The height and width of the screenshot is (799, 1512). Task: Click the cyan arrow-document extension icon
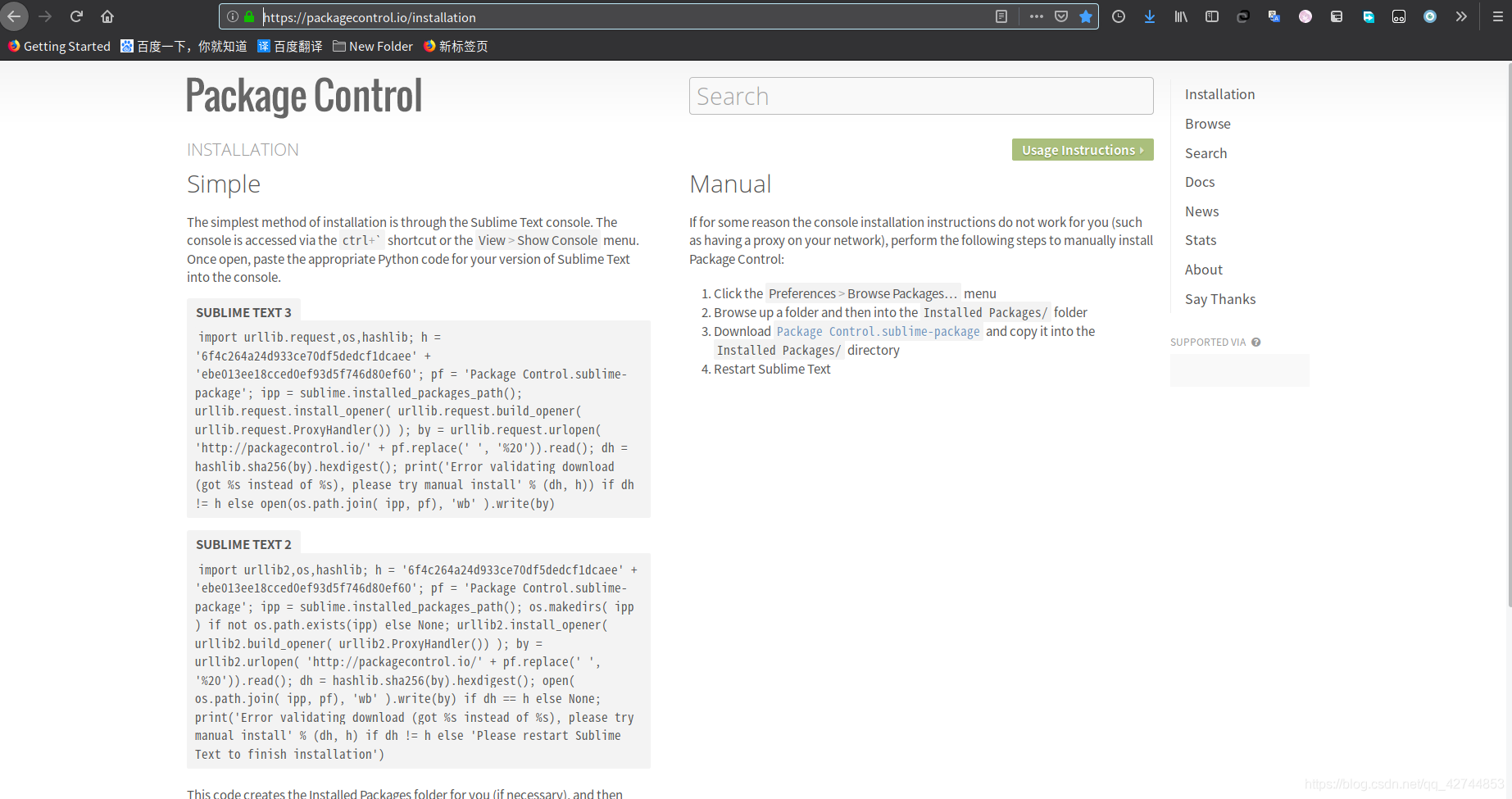1368,16
